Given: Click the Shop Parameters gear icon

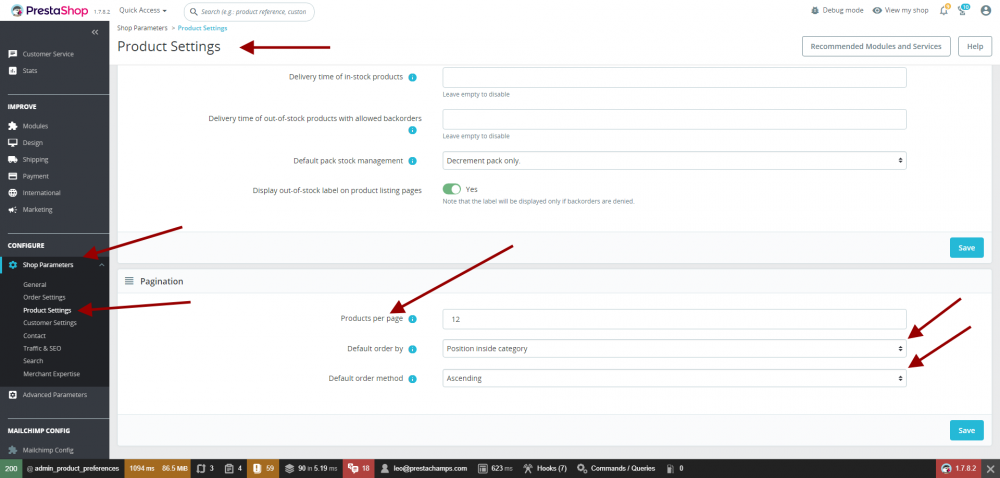Looking at the screenshot, I should [13, 264].
